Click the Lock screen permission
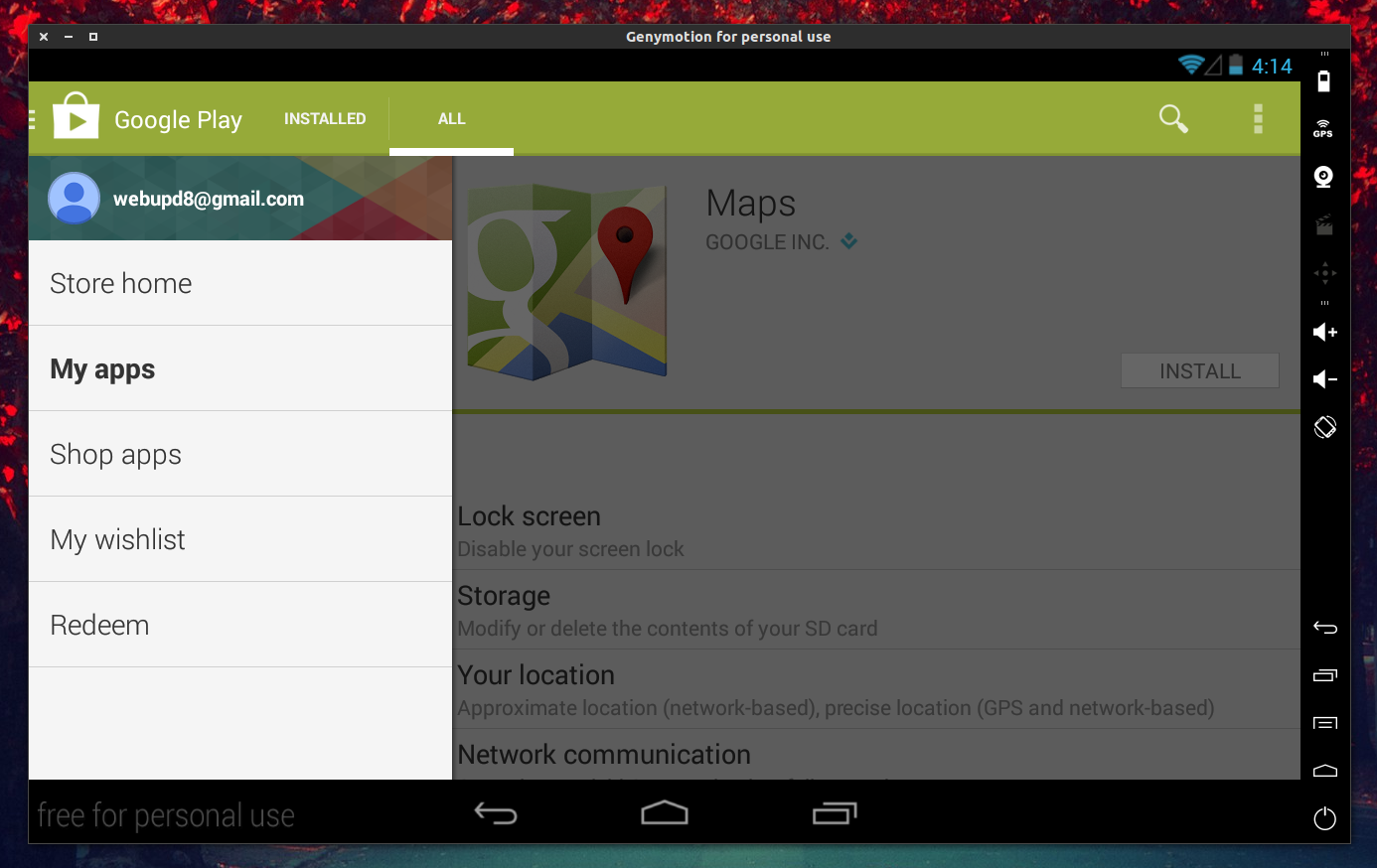Image resolution: width=1377 pixels, height=868 pixels. 876,531
